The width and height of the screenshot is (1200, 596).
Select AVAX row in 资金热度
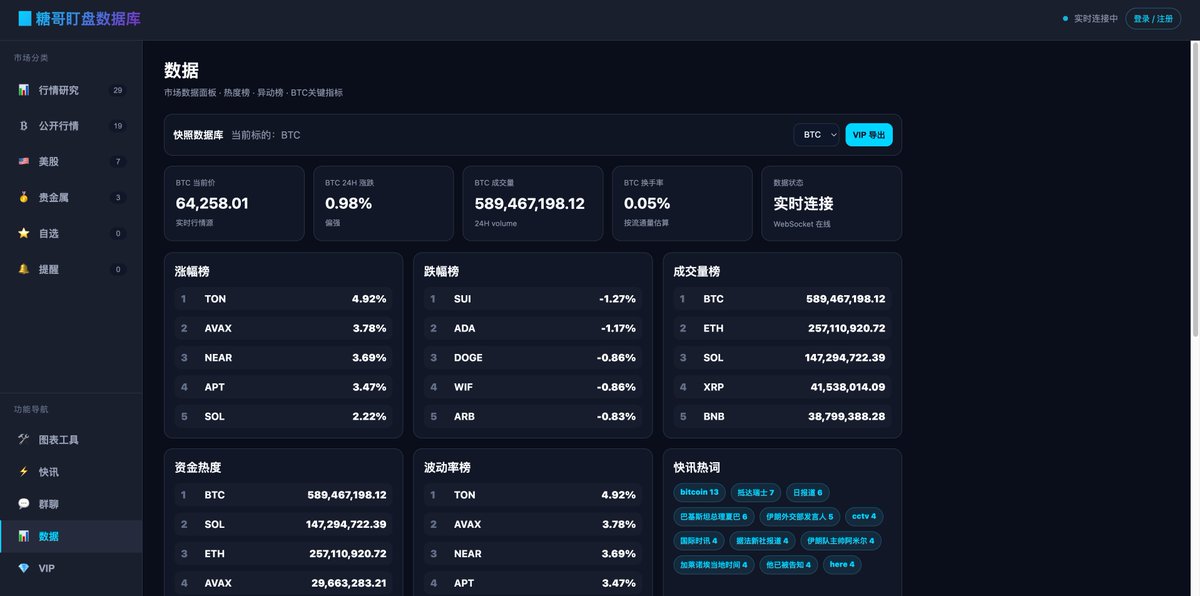click(283, 583)
